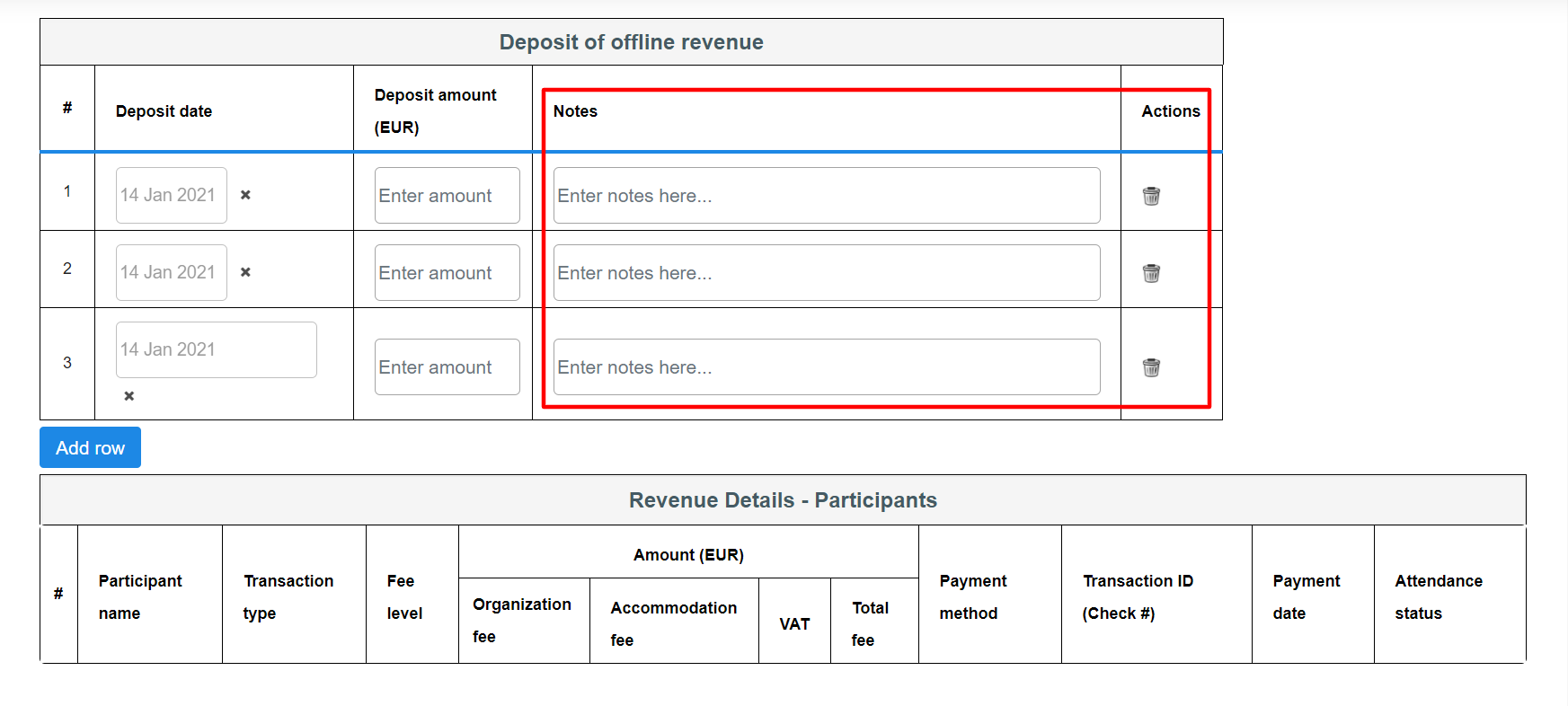Focus the deposit amount field in row 3
The width and height of the screenshot is (1568, 706).
447,366
